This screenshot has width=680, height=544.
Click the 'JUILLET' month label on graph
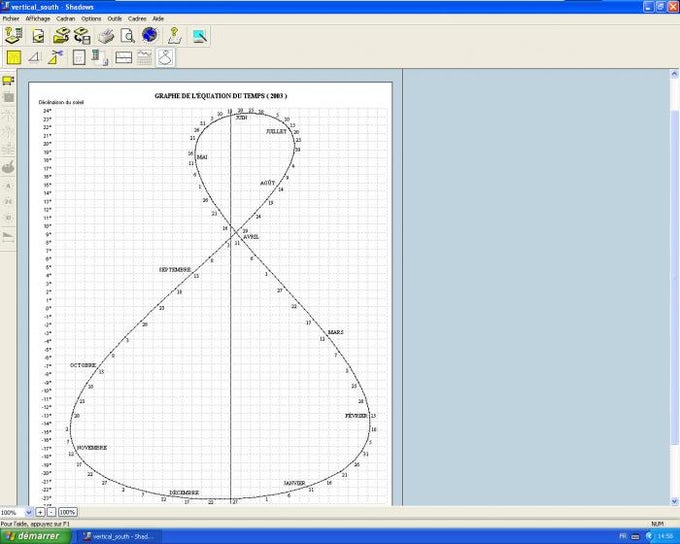pos(276,131)
